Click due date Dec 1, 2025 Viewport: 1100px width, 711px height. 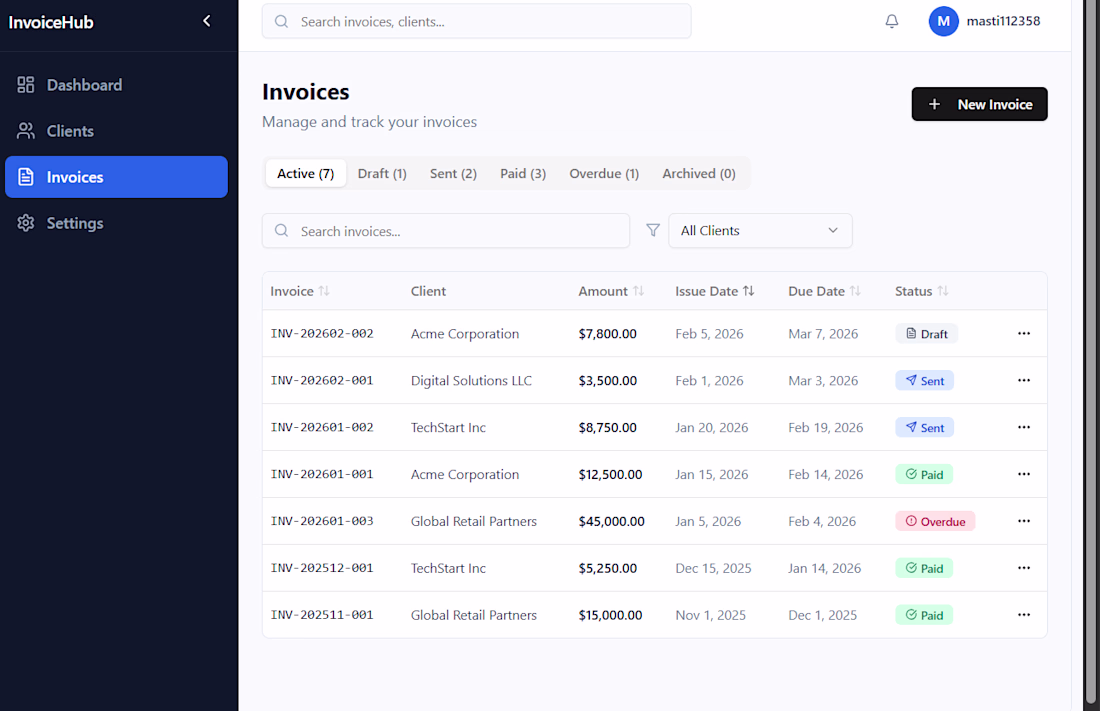tap(823, 615)
